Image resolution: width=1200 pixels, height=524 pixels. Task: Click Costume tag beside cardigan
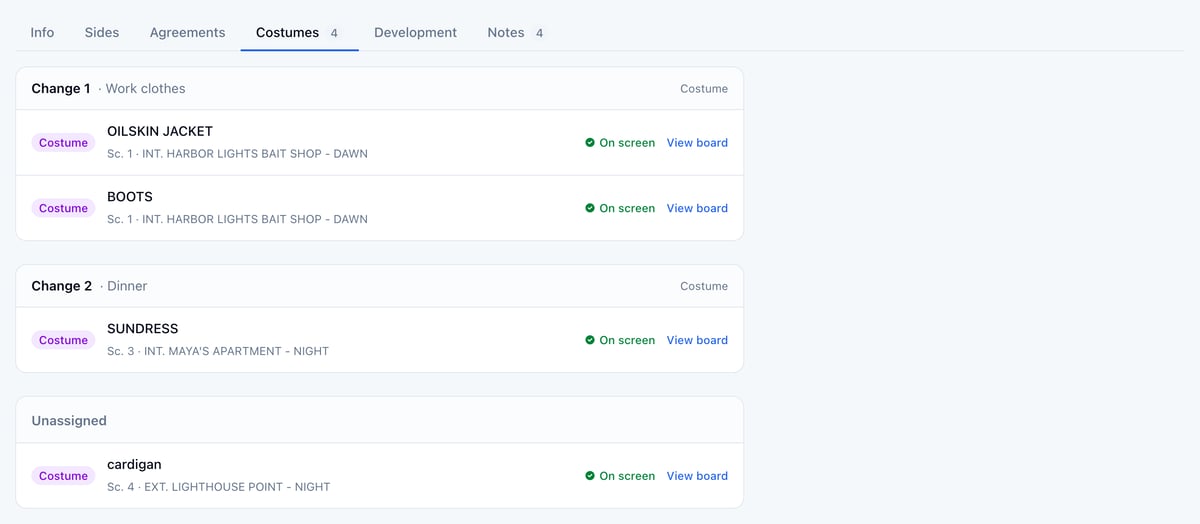coord(63,476)
